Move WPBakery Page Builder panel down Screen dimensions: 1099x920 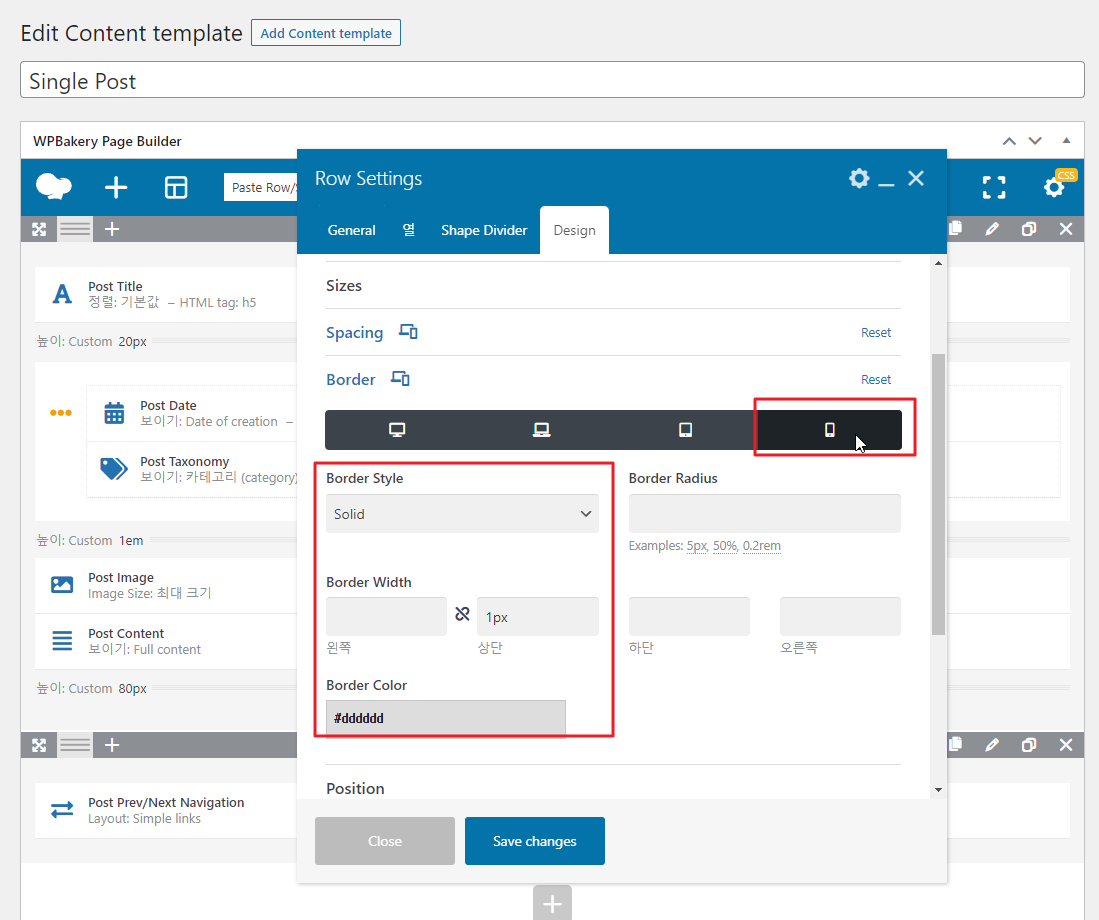(1035, 141)
